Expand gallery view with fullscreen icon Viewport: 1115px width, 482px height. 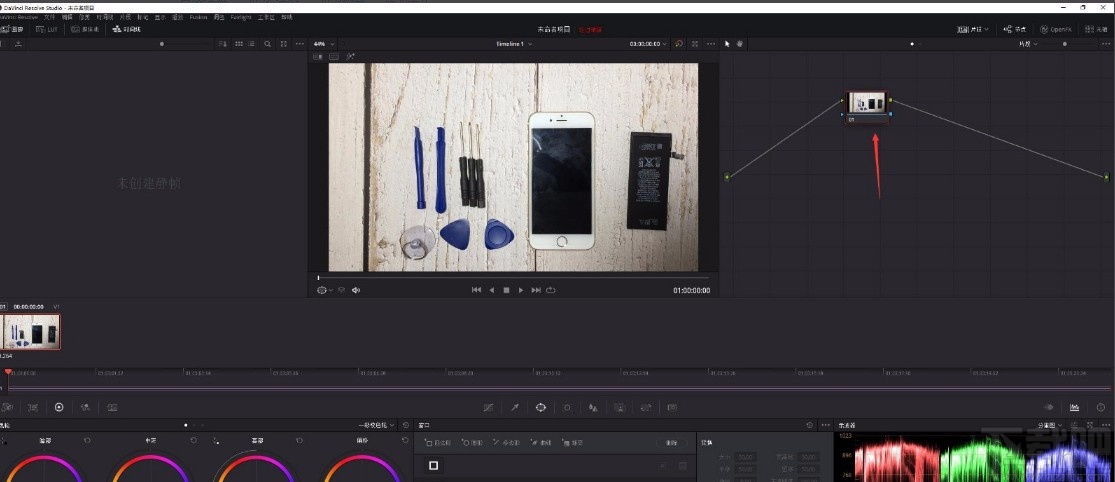pyautogui.click(x=284, y=44)
